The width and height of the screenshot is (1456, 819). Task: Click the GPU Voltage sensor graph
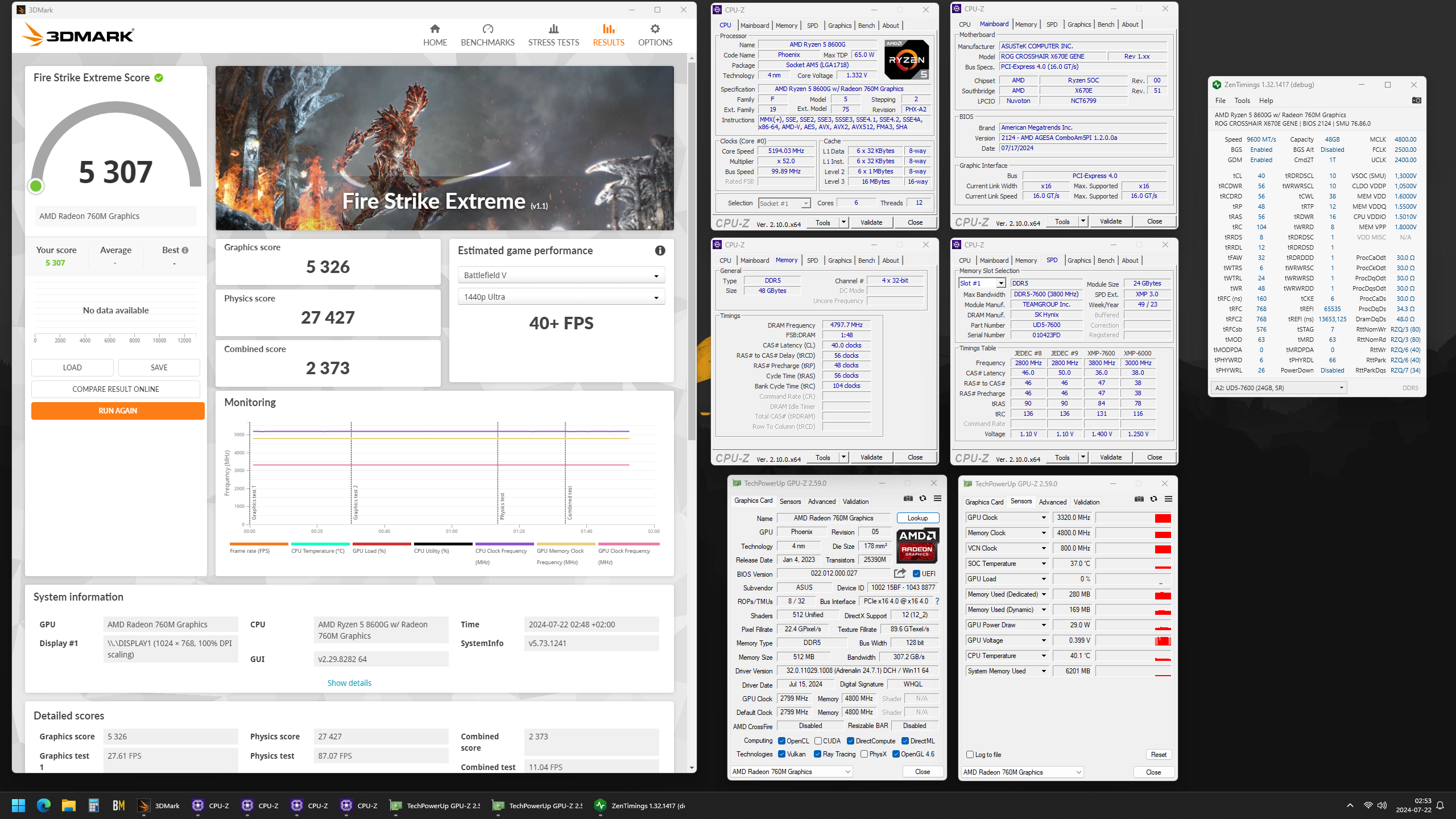[1133, 640]
